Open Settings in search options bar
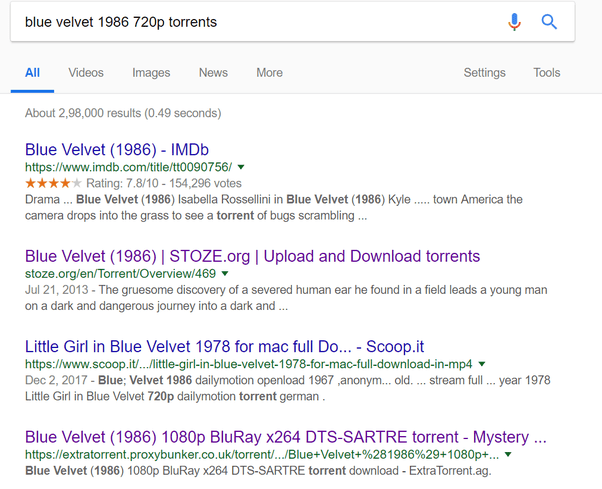This screenshot has width=602, height=489. [485, 73]
